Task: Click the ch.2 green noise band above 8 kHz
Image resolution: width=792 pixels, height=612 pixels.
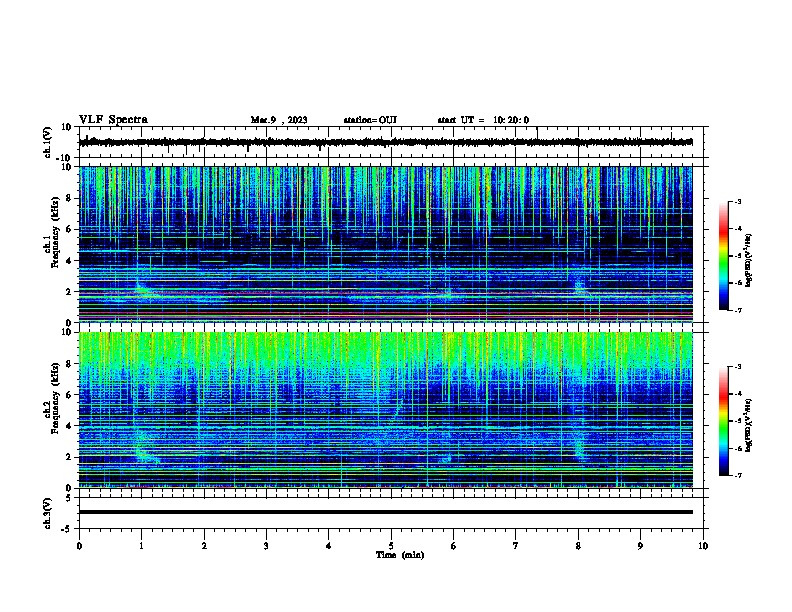Action: point(386,348)
